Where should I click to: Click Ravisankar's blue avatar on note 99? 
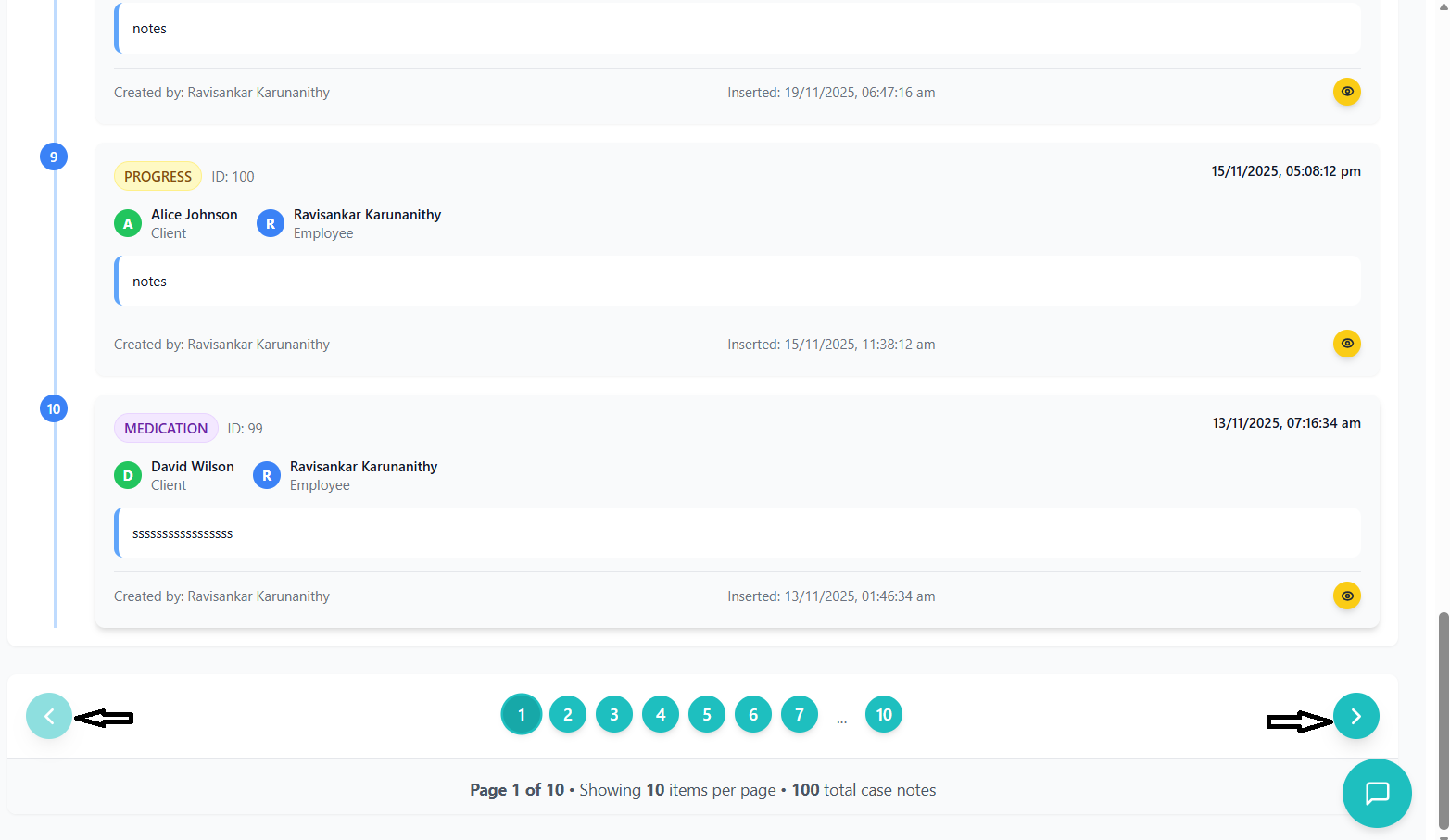coord(267,476)
